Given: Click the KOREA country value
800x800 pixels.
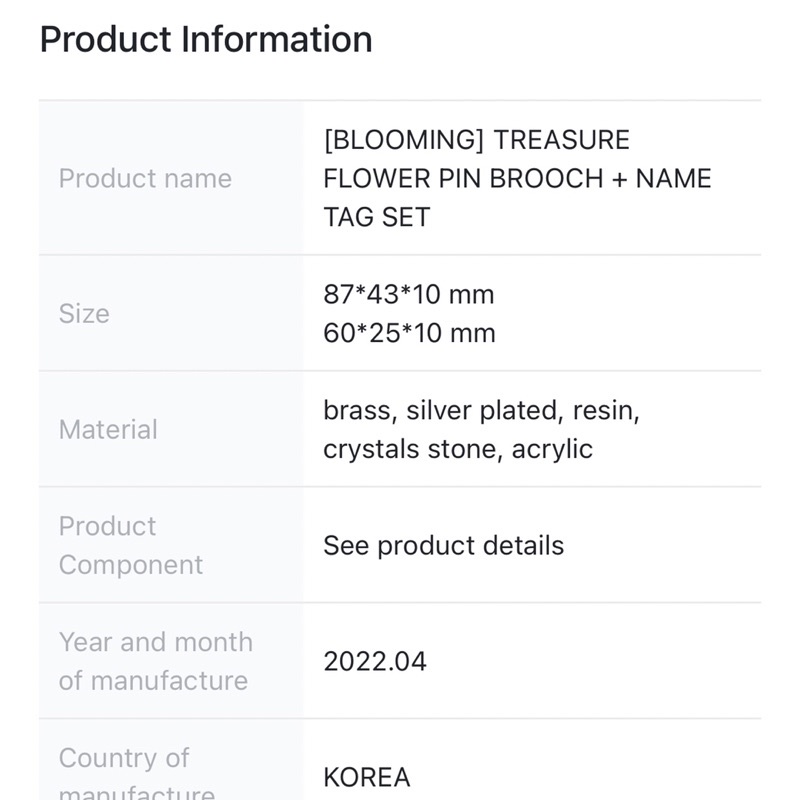Looking at the screenshot, I should point(366,778).
